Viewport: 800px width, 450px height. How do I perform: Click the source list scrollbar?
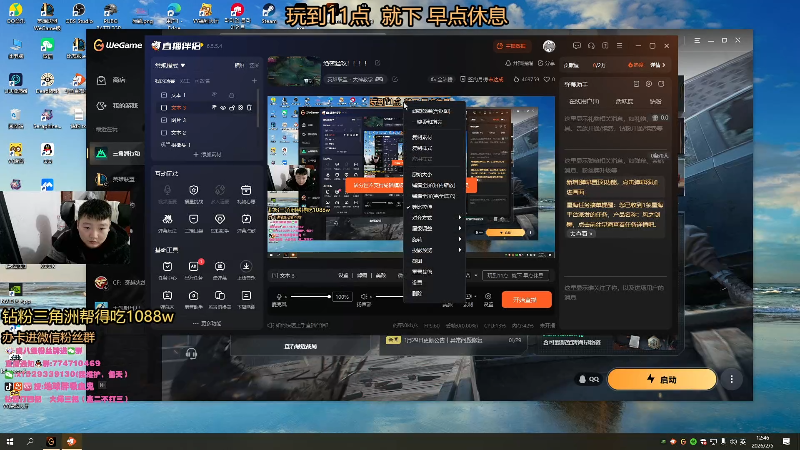[x=258, y=108]
